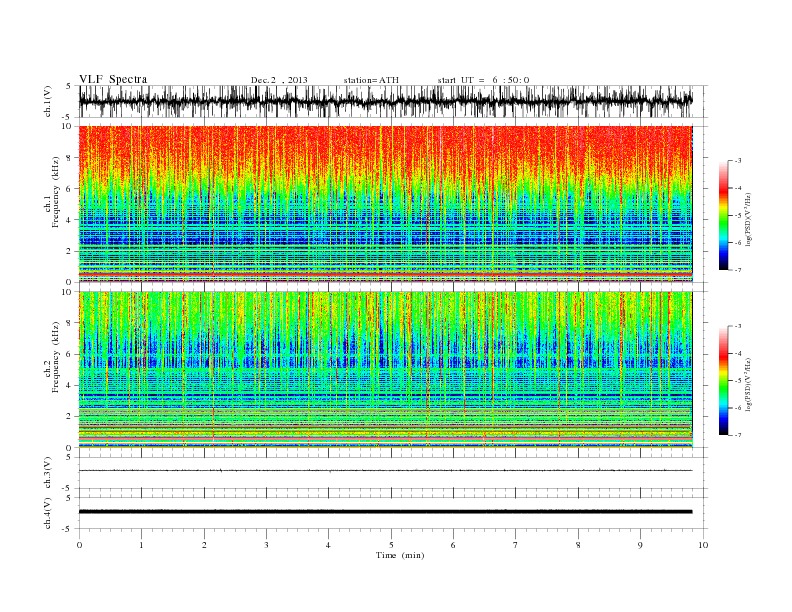
Task: Click the "-3" label on ch.2 color bar
Action: pos(737,326)
